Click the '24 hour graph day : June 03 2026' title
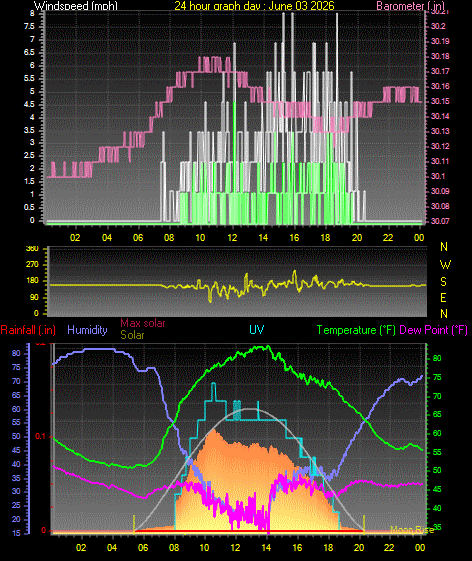The height and width of the screenshot is (561, 472). (254, 6)
